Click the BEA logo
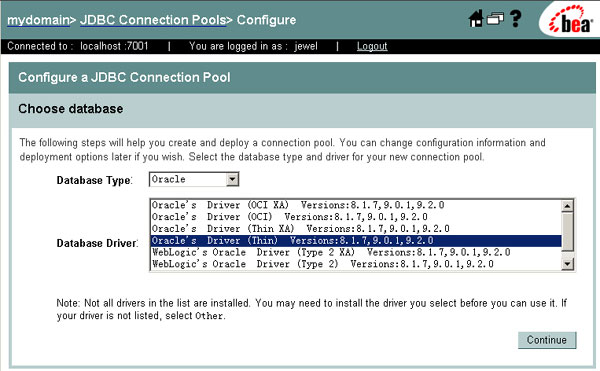Viewport: 600px width, 371px height. click(x=570, y=20)
